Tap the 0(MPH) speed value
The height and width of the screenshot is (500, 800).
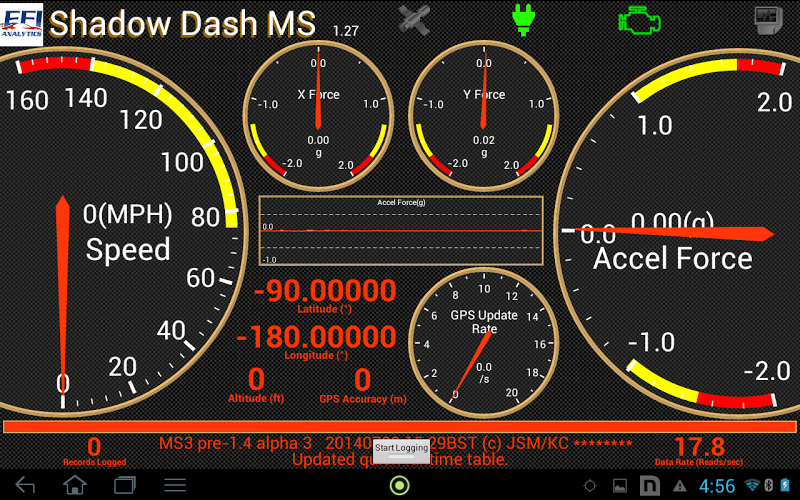click(128, 214)
